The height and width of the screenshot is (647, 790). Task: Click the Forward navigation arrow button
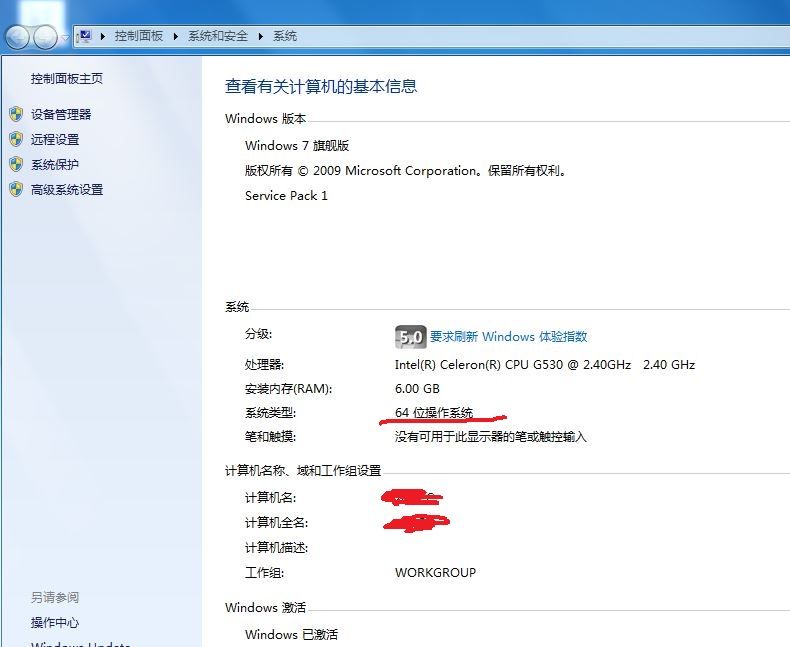pyautogui.click(x=45, y=37)
